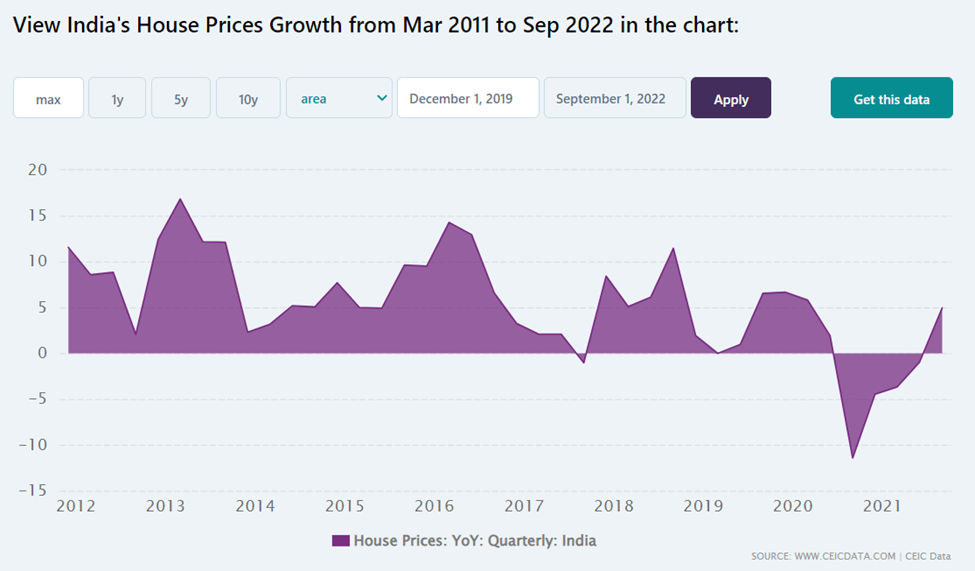The width and height of the screenshot is (975, 571).
Task: Click the max range button
Action: [48, 99]
